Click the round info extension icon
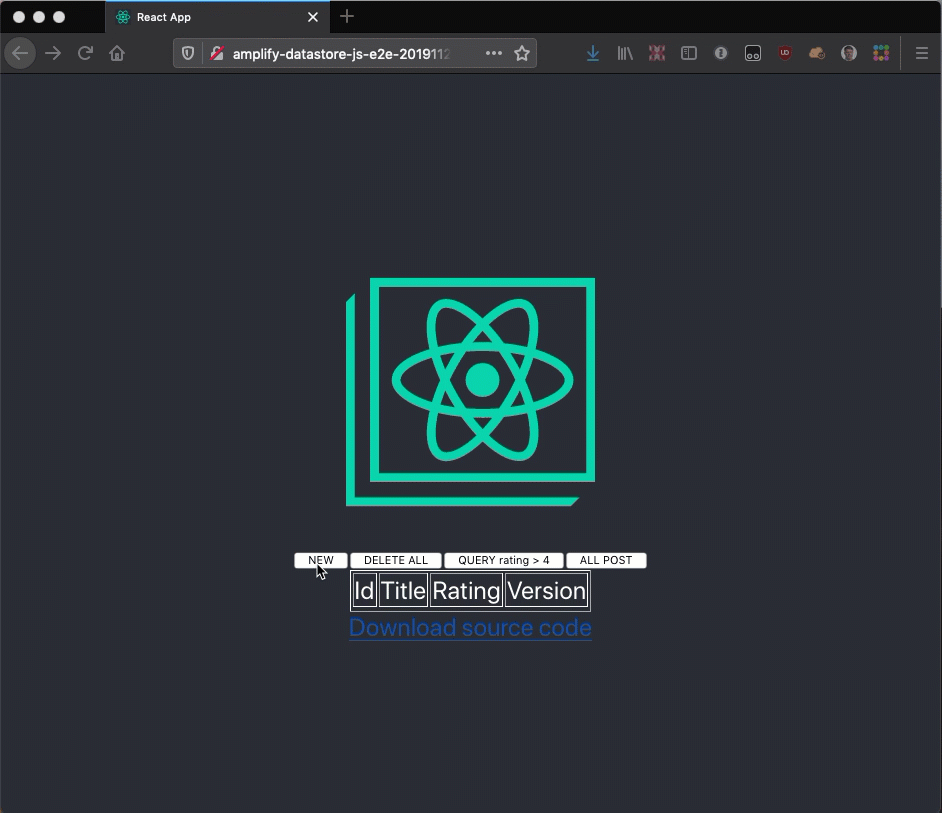Screen dimensions: 942x813 tap(721, 53)
